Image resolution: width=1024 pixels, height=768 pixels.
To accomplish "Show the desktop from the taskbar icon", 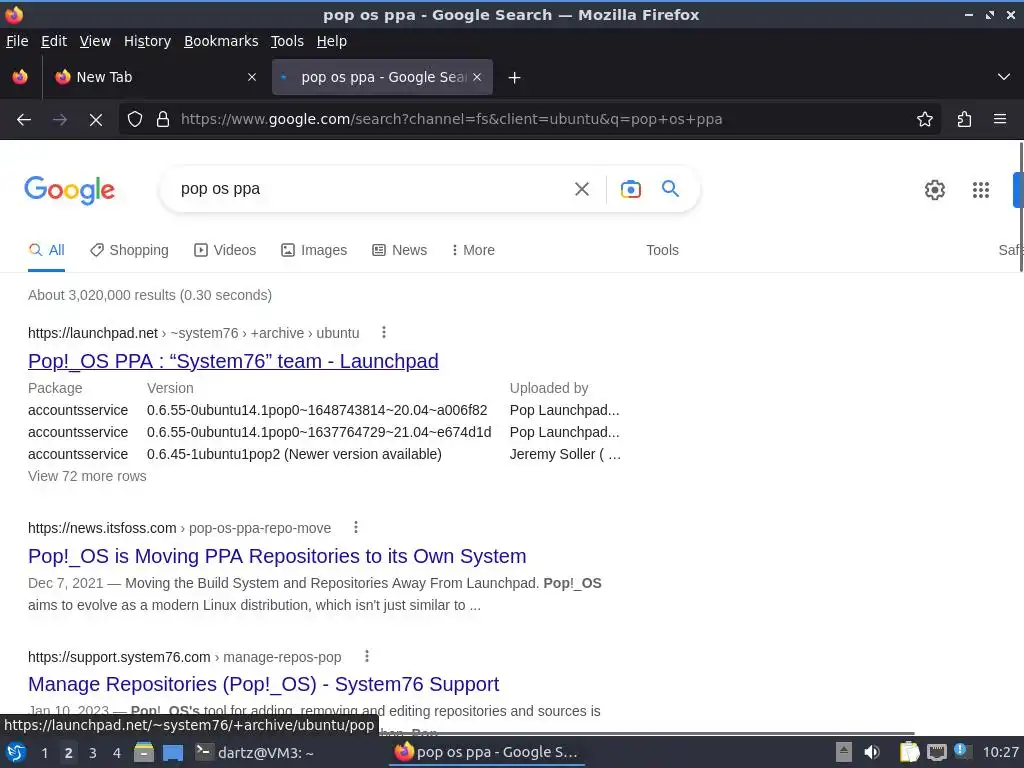I will click(x=173, y=753).
